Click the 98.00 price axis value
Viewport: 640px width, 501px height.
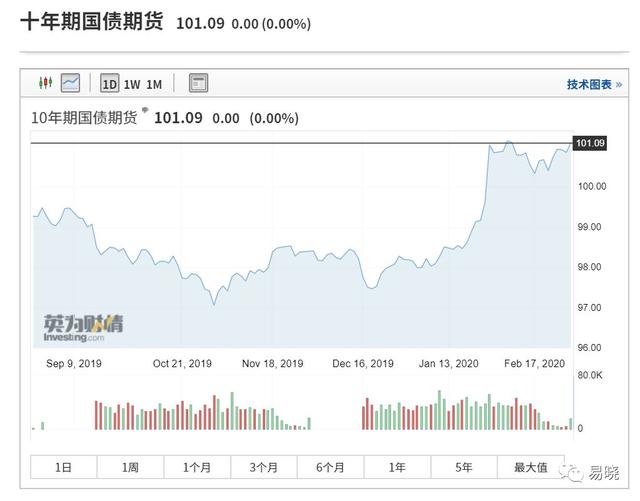tap(589, 267)
